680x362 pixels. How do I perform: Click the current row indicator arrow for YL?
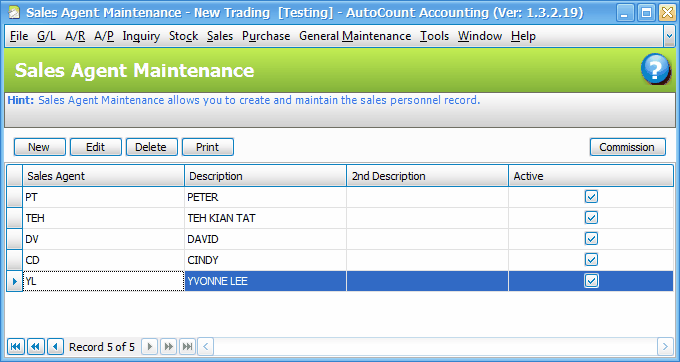click(14, 281)
